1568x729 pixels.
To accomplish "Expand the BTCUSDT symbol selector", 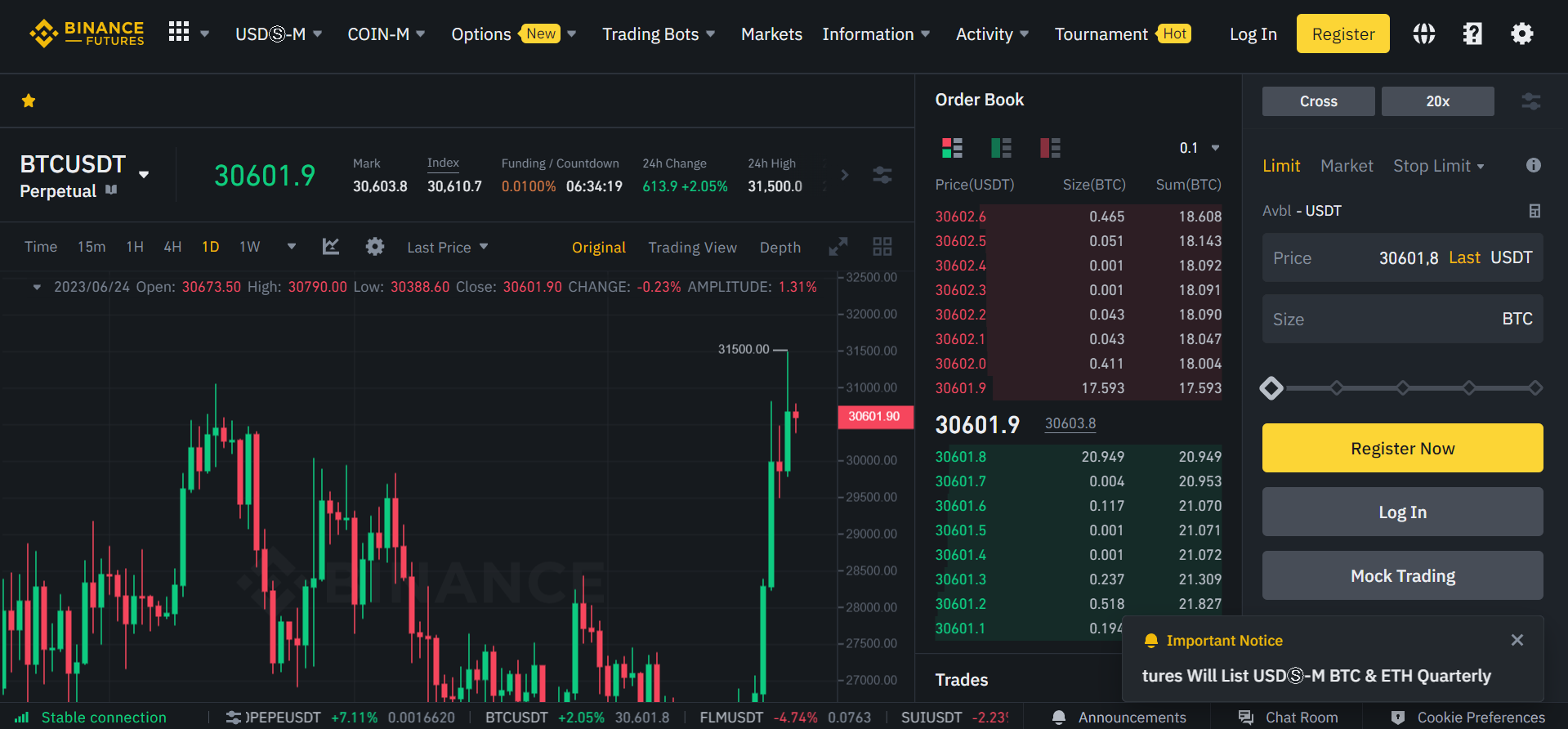I will point(144,174).
